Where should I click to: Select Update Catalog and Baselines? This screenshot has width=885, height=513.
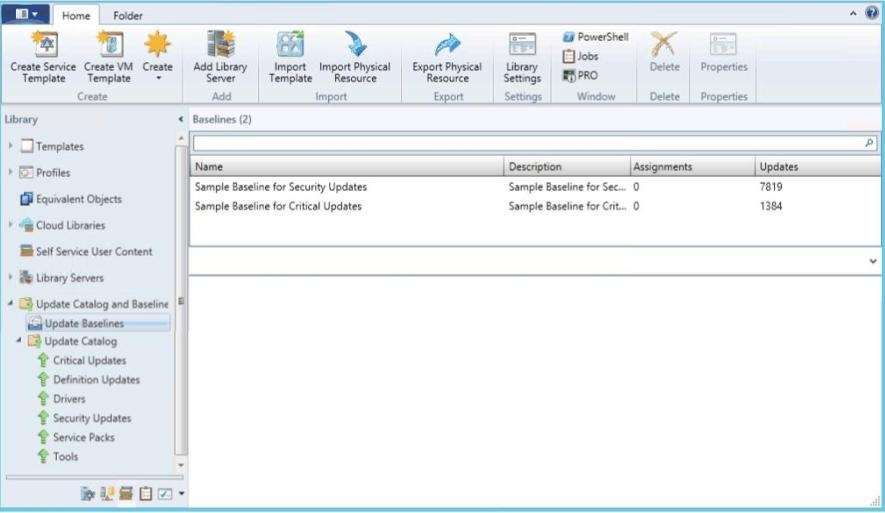pyautogui.click(x=102, y=304)
